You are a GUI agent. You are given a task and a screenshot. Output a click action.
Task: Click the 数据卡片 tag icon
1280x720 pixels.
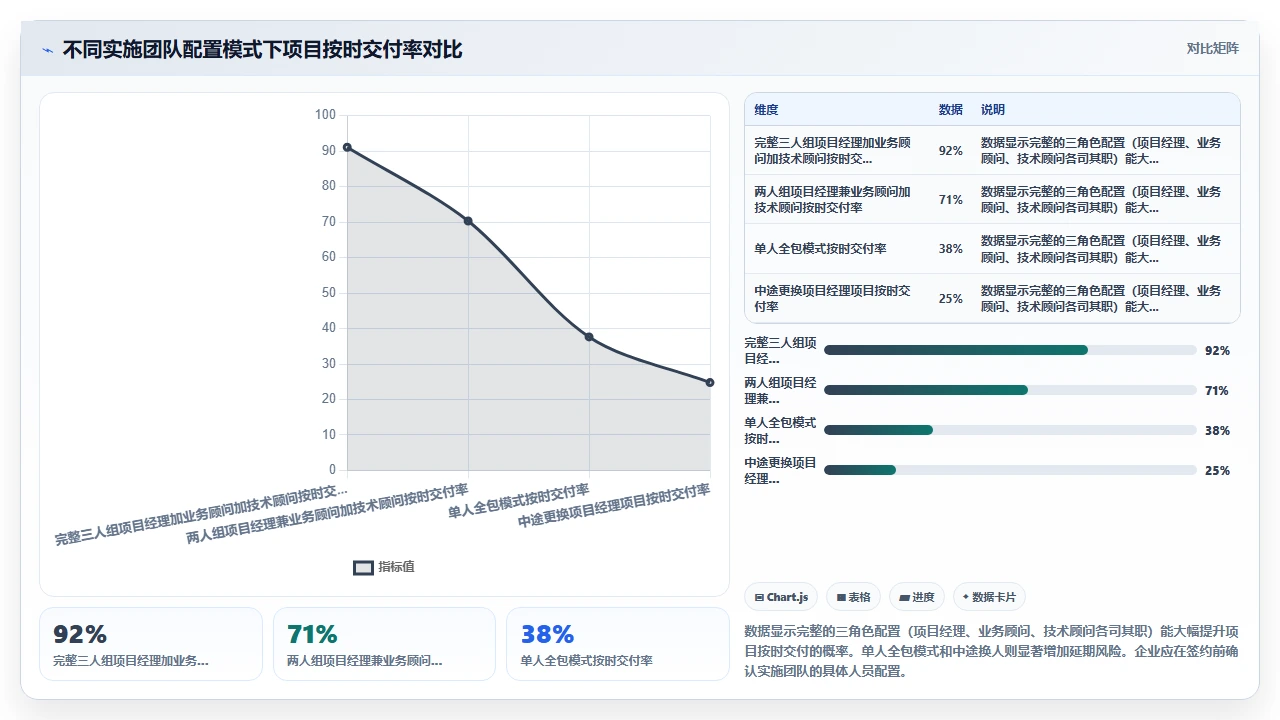(966, 597)
